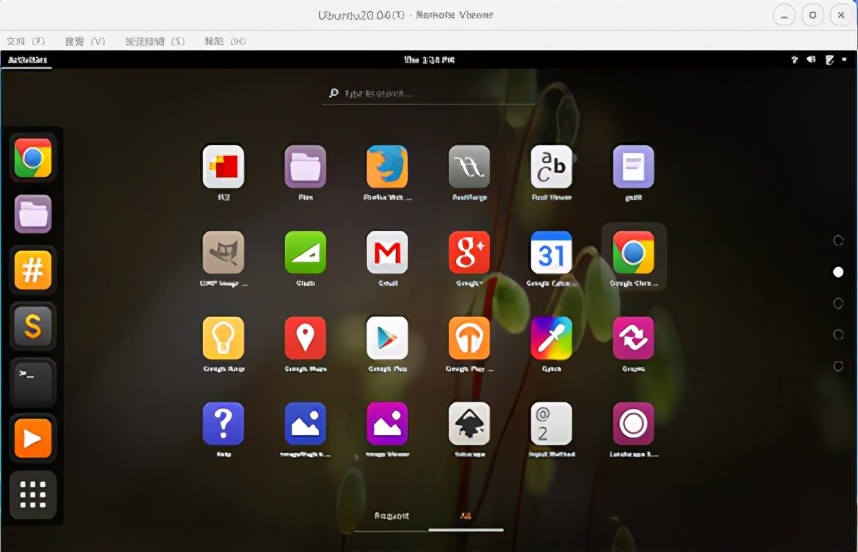Open Image Viewer magenta picture app
Image resolution: width=858 pixels, height=552 pixels.
pos(387,423)
